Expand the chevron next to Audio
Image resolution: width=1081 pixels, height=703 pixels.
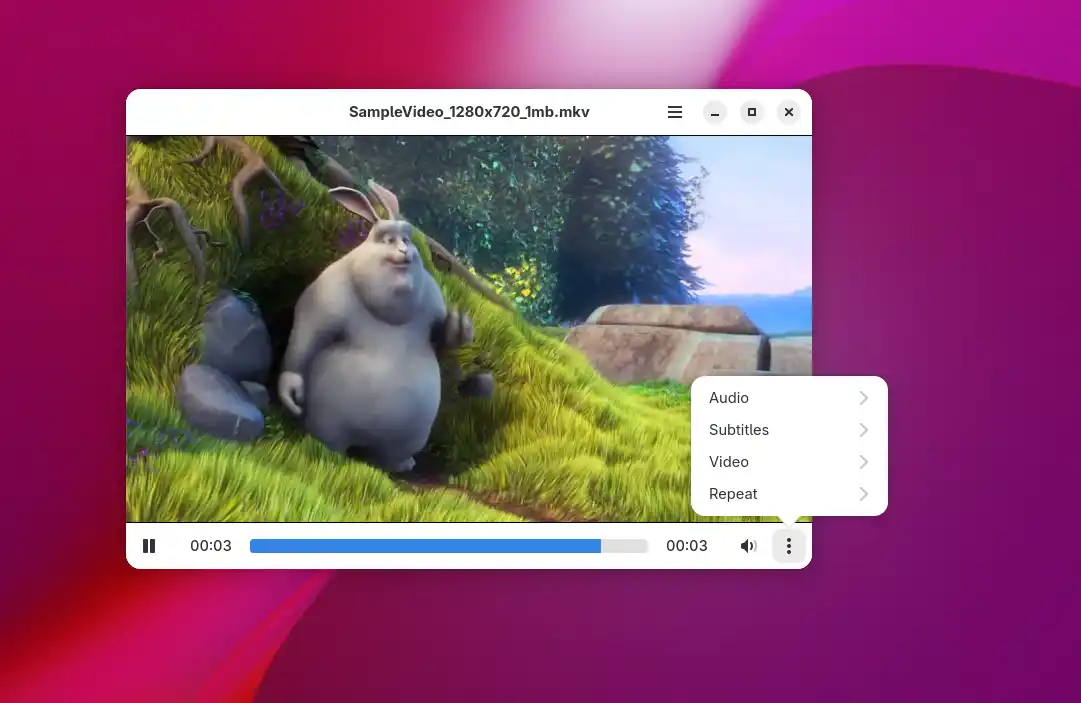point(864,398)
